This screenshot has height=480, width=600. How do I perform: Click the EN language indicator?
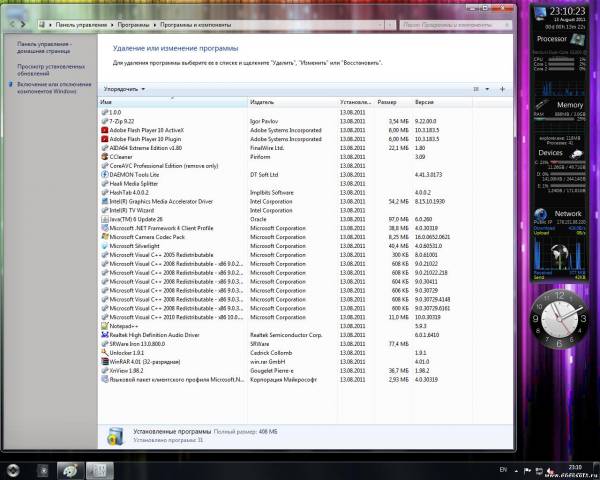tap(503, 470)
